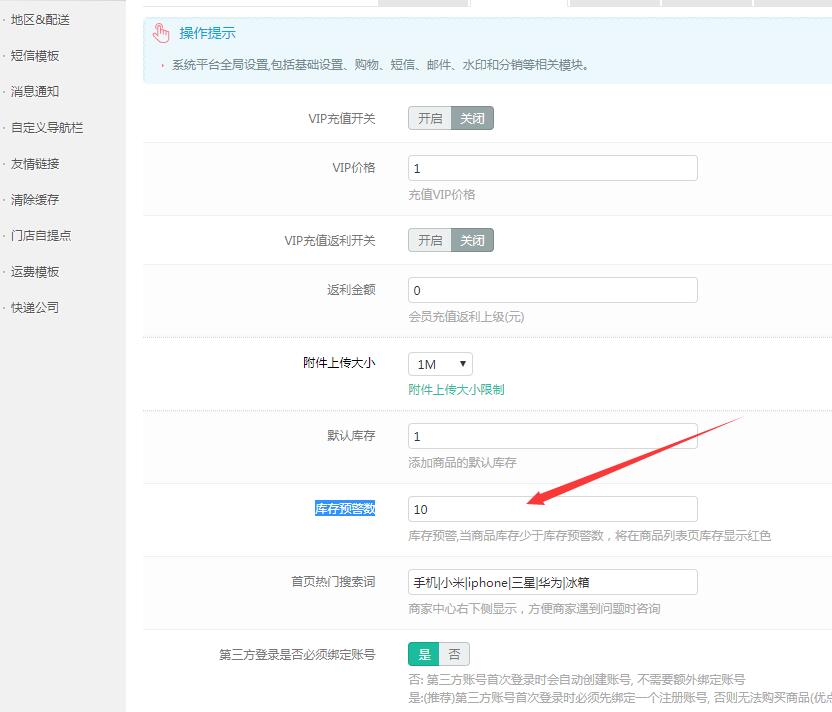Select 自定义导航栏 in the sidebar
This screenshot has height=712, width=832.
[47, 128]
